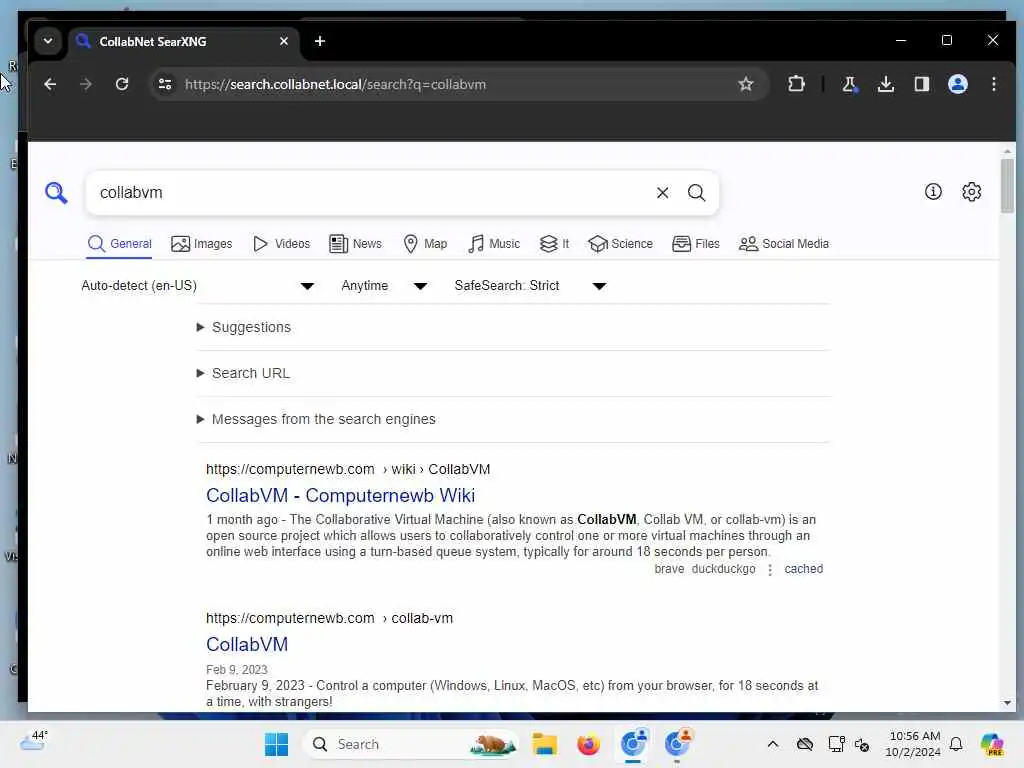Image resolution: width=1024 pixels, height=768 pixels.
Task: Click the browser address bar URL
Action: tap(335, 84)
